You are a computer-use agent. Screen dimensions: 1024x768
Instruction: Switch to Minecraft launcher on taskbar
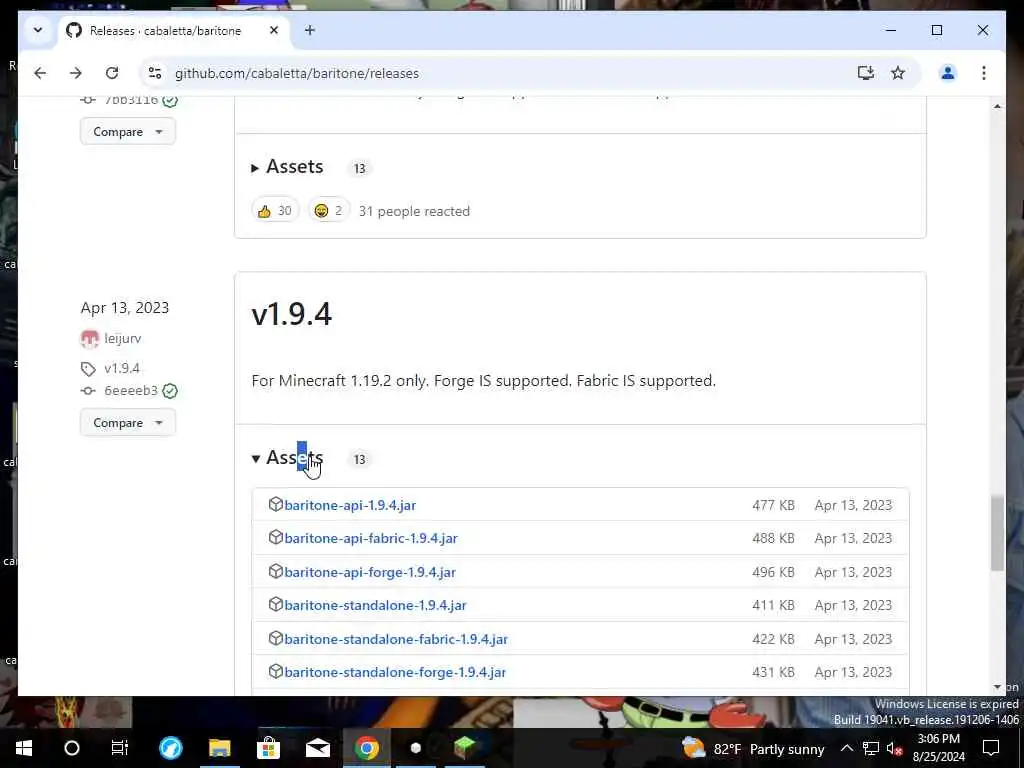[464, 748]
